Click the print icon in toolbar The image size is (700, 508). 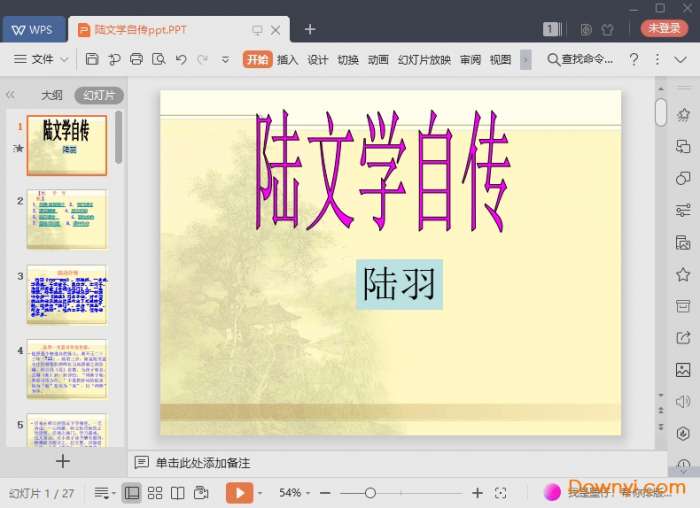[136, 60]
